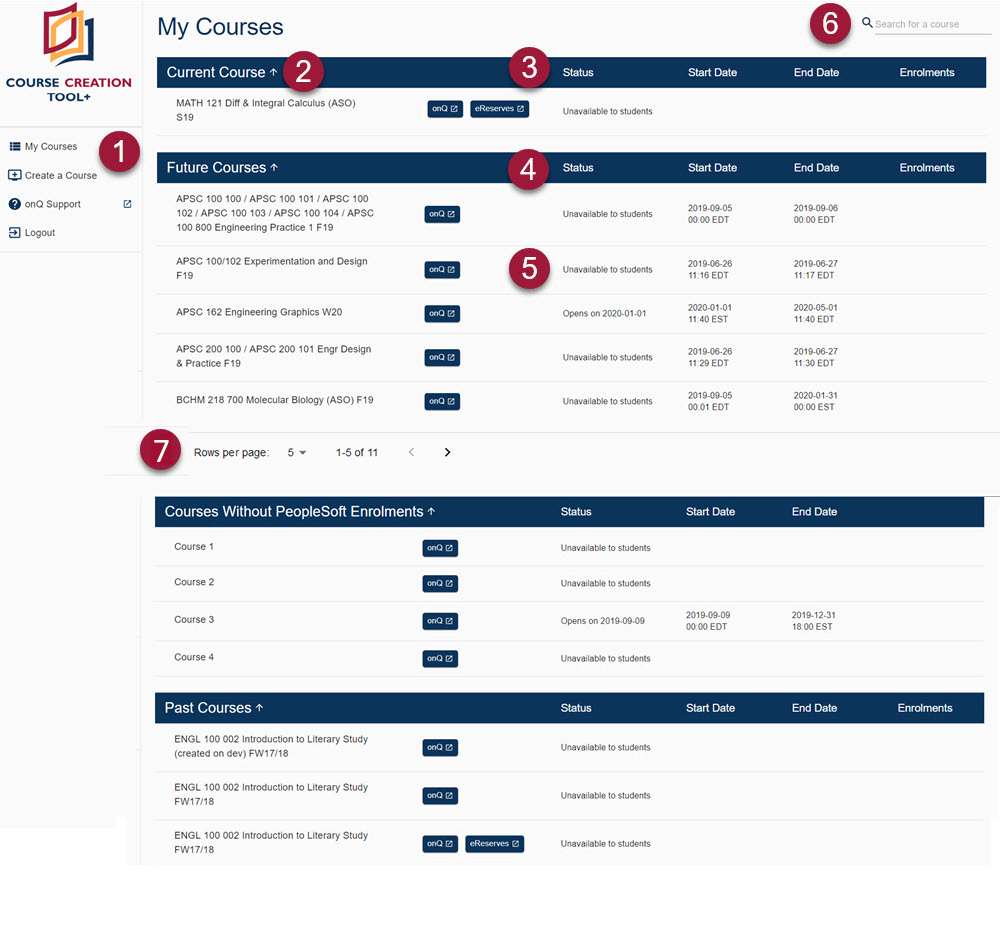Open the Rows per page dropdown
This screenshot has height=928, width=1000.
tap(297, 453)
